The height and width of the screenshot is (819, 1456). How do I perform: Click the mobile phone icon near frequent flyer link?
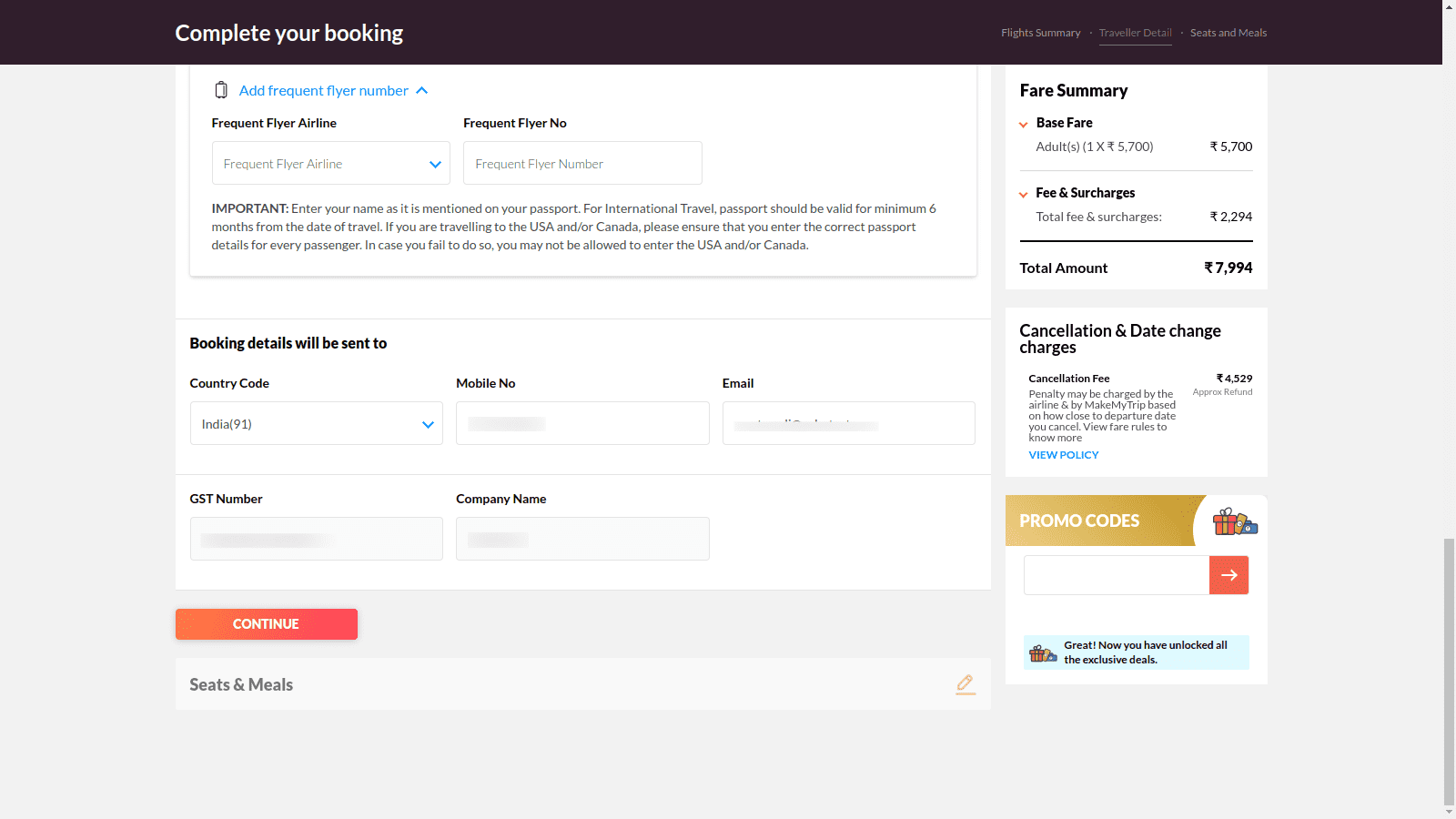[x=221, y=90]
